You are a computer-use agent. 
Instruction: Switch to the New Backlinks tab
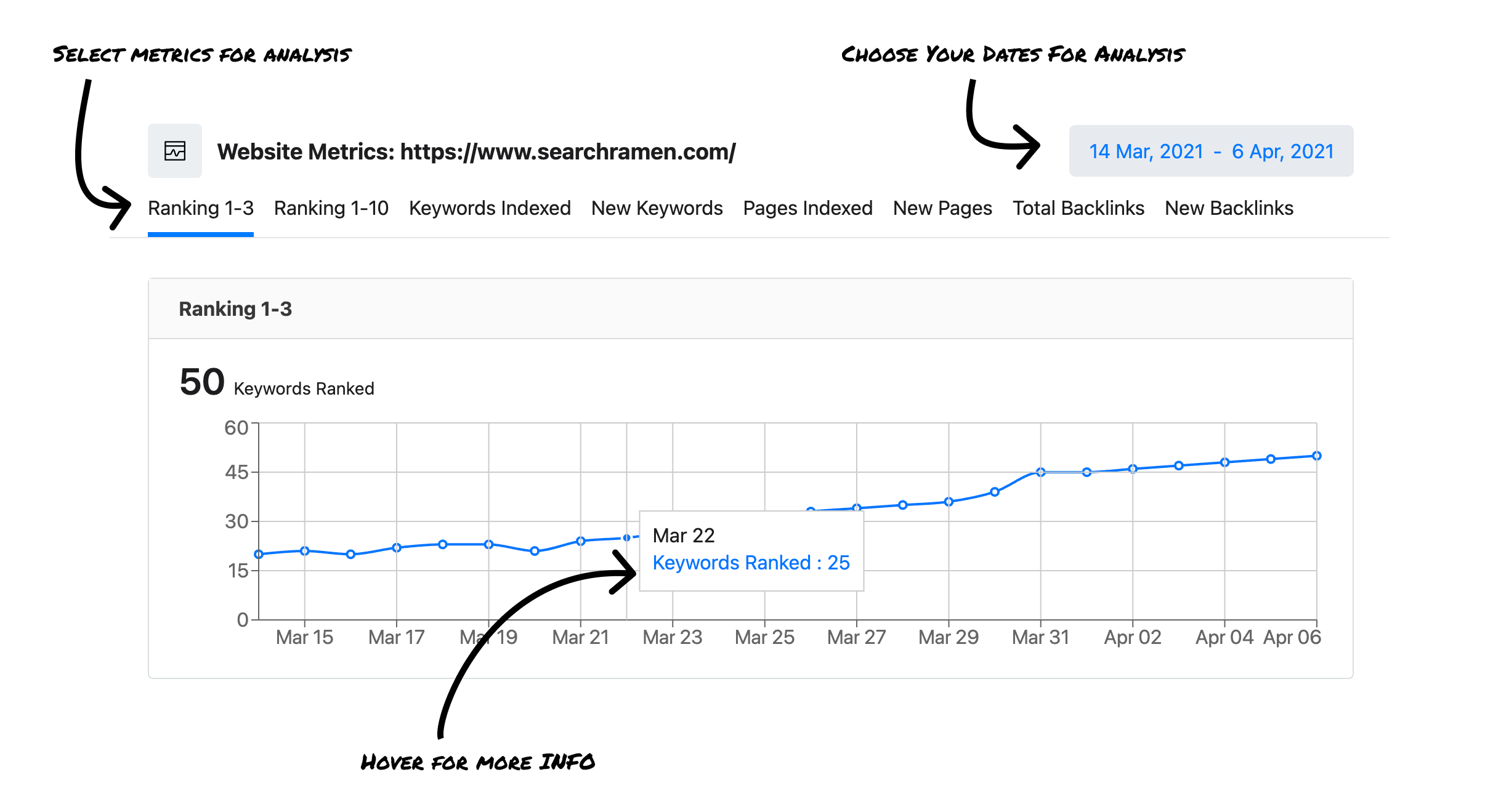(x=1229, y=209)
